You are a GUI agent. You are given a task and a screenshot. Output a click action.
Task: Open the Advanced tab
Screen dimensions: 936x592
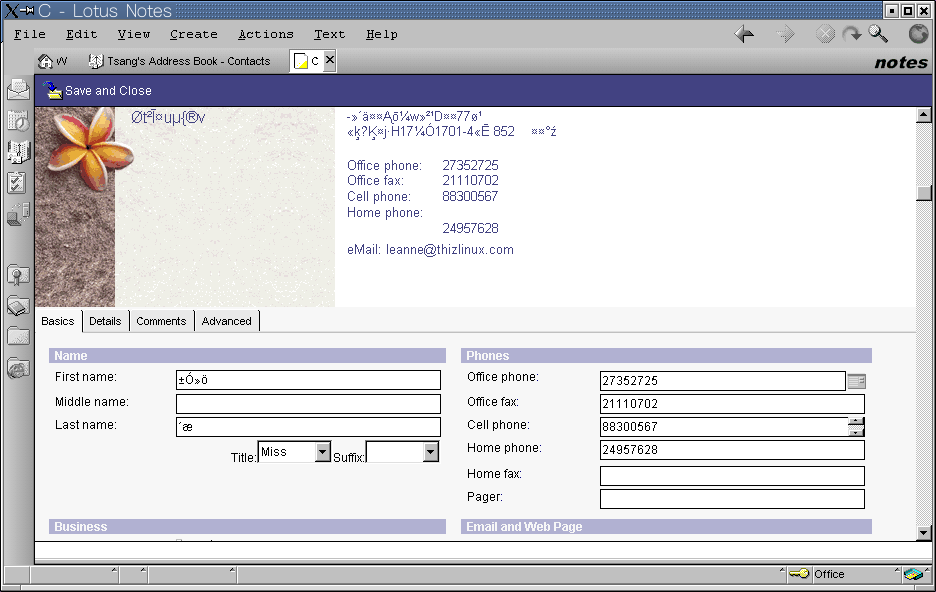click(x=227, y=321)
